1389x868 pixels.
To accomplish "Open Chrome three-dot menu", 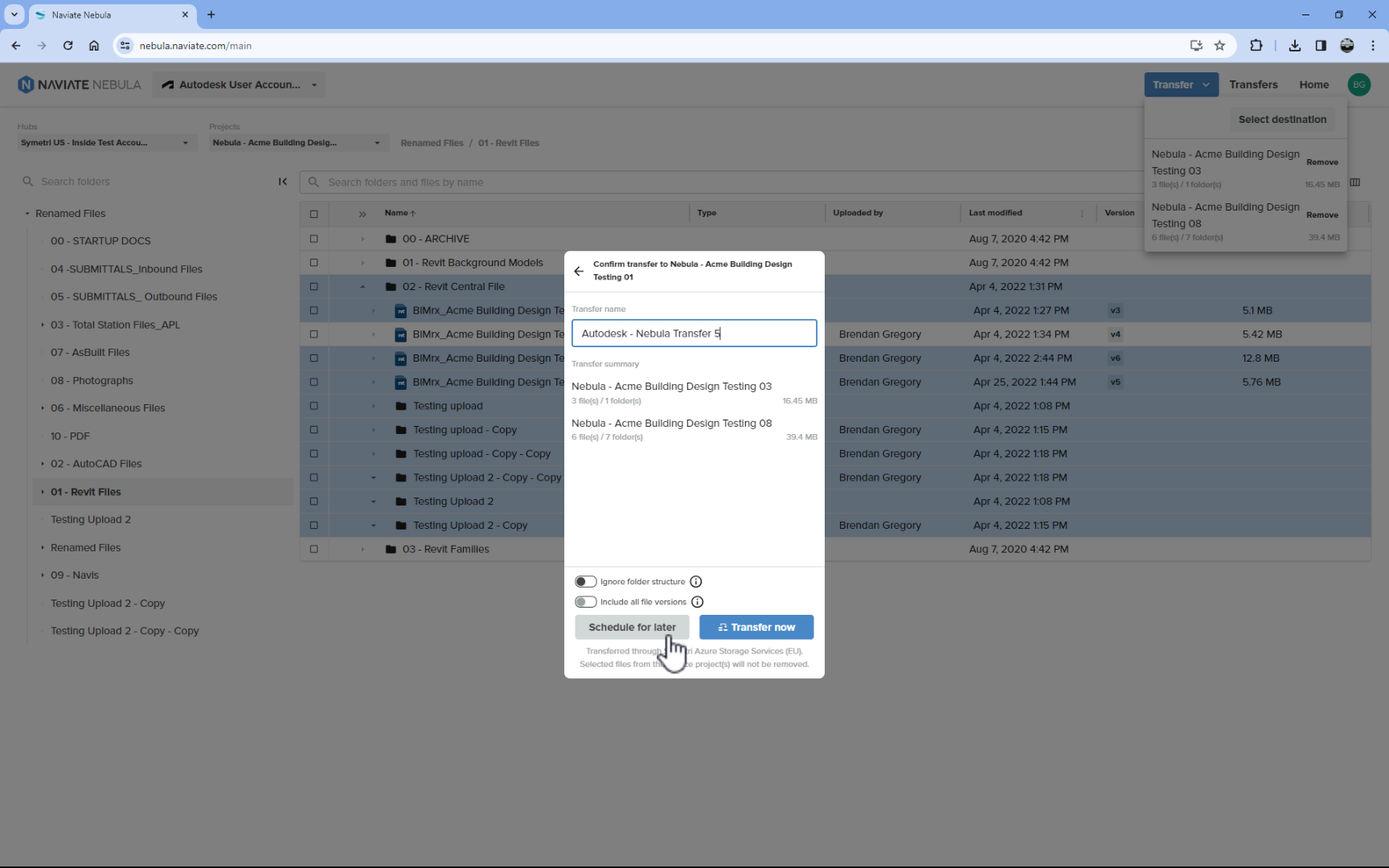I will coord(1373,46).
